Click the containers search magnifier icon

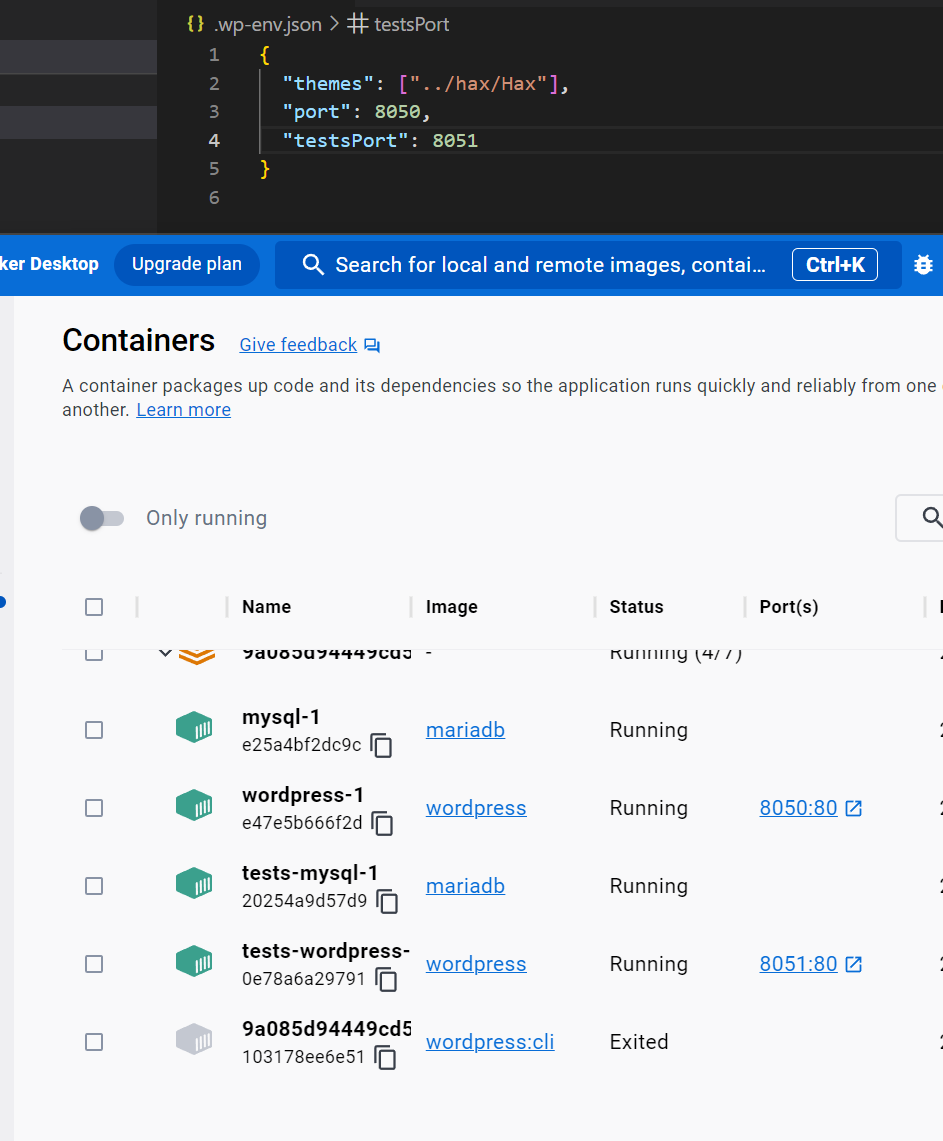[x=932, y=517]
